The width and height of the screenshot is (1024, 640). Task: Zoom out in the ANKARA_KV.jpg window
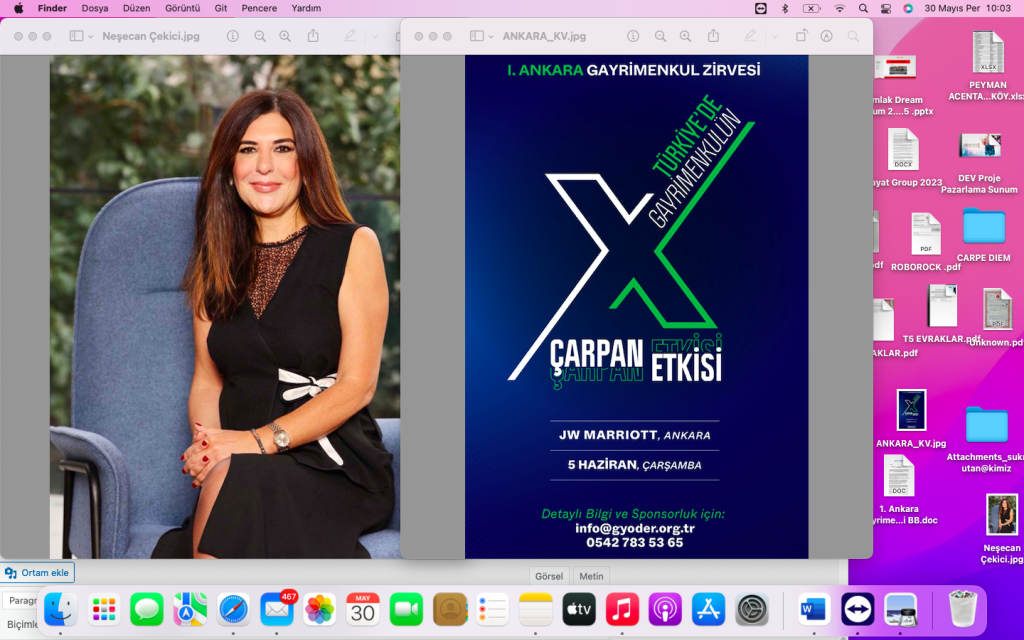[660, 36]
